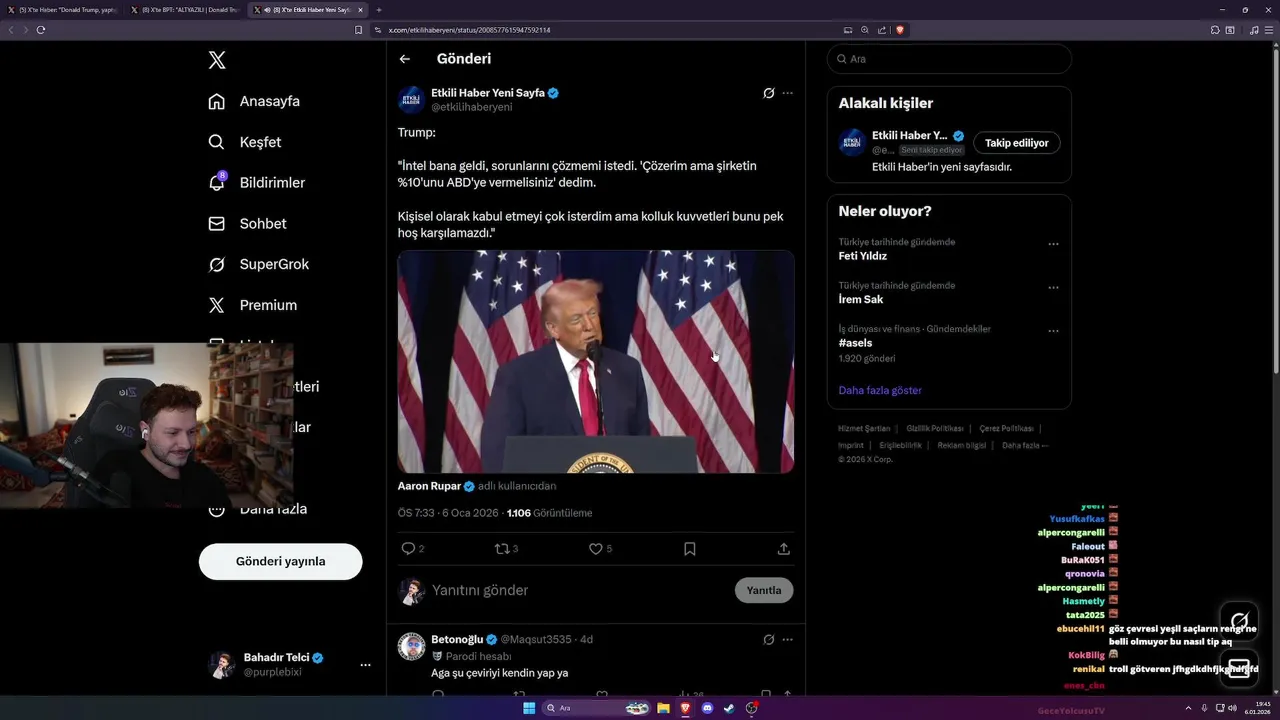The height and width of the screenshot is (720, 1280).
Task: Open Sohbet messages
Action: pos(247,224)
